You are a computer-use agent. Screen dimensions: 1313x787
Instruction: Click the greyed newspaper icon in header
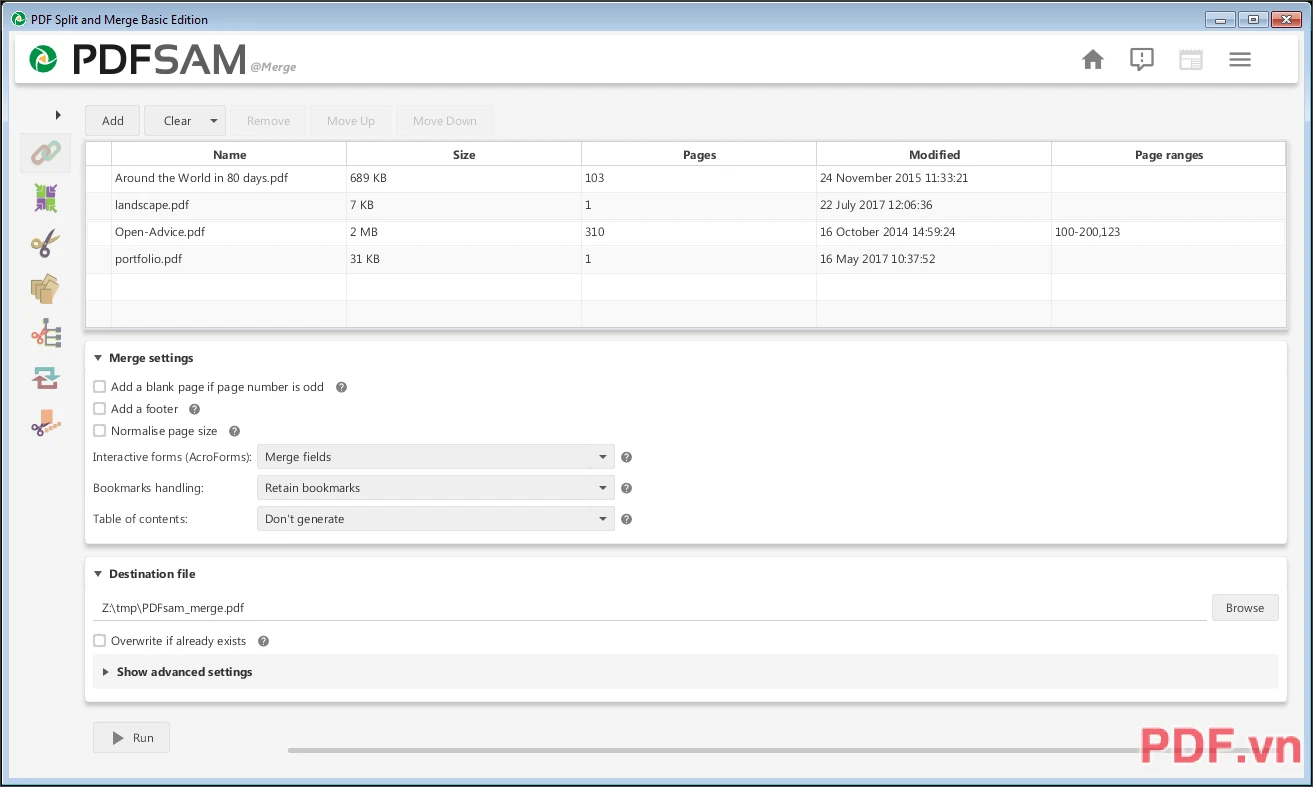click(1190, 60)
